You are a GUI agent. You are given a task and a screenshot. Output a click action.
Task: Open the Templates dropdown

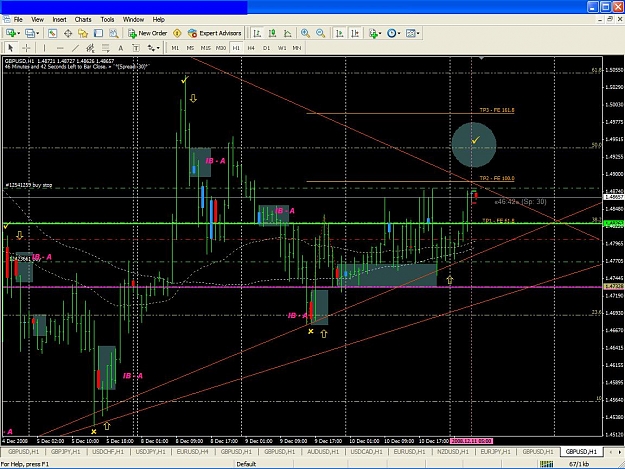[413, 33]
